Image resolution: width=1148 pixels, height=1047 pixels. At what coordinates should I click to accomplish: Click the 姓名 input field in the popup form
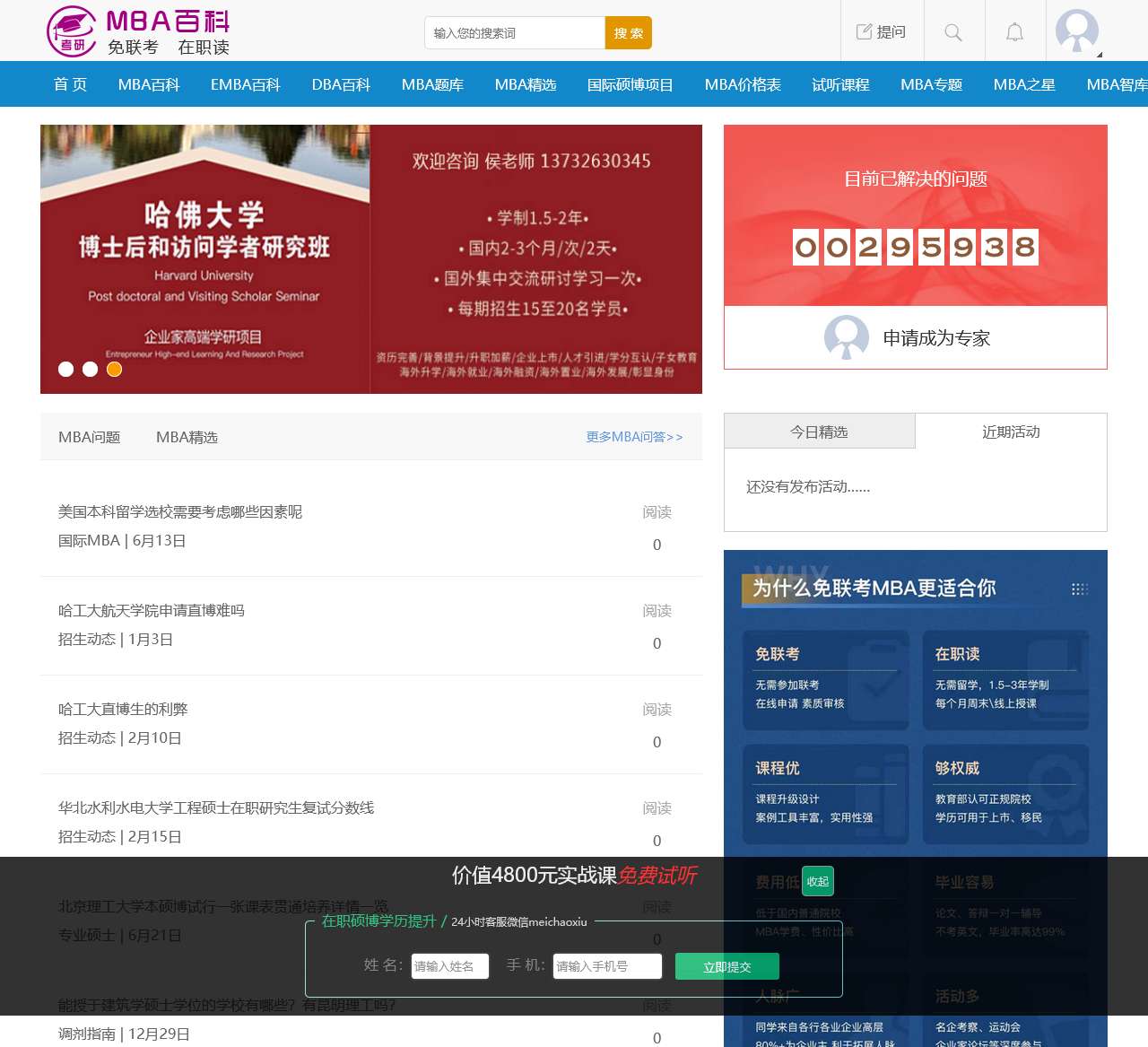point(450,966)
